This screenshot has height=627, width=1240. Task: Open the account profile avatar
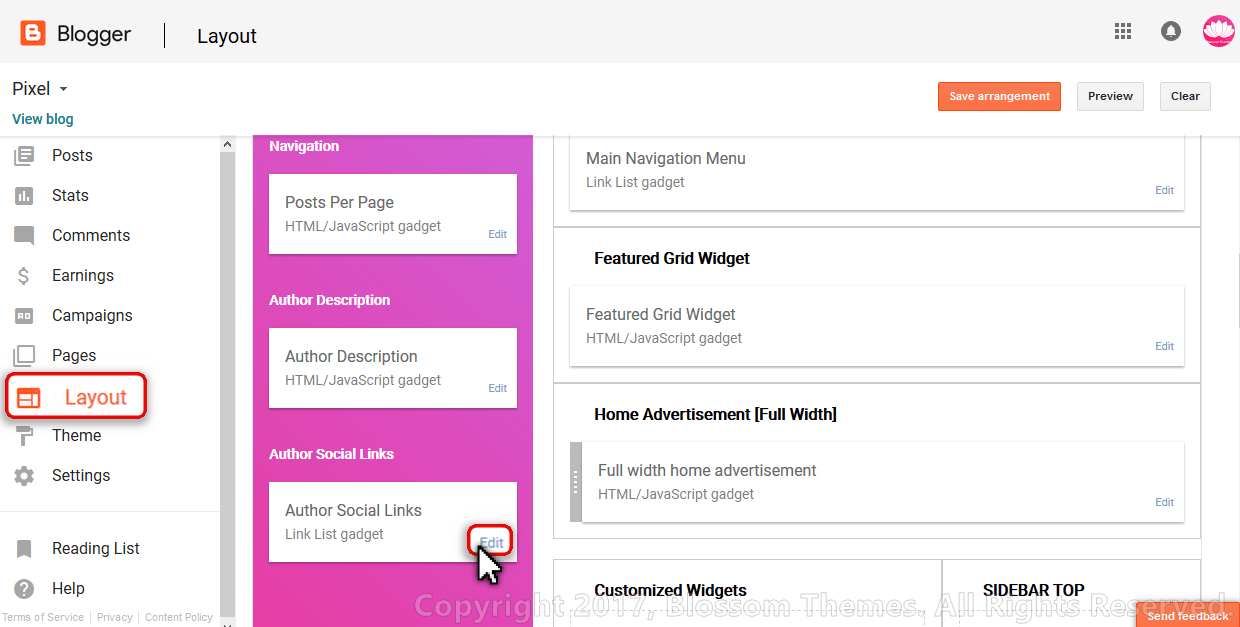[1219, 31]
